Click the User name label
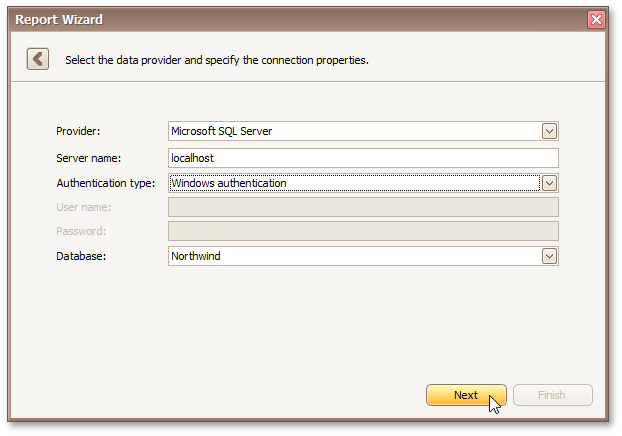 (83, 207)
